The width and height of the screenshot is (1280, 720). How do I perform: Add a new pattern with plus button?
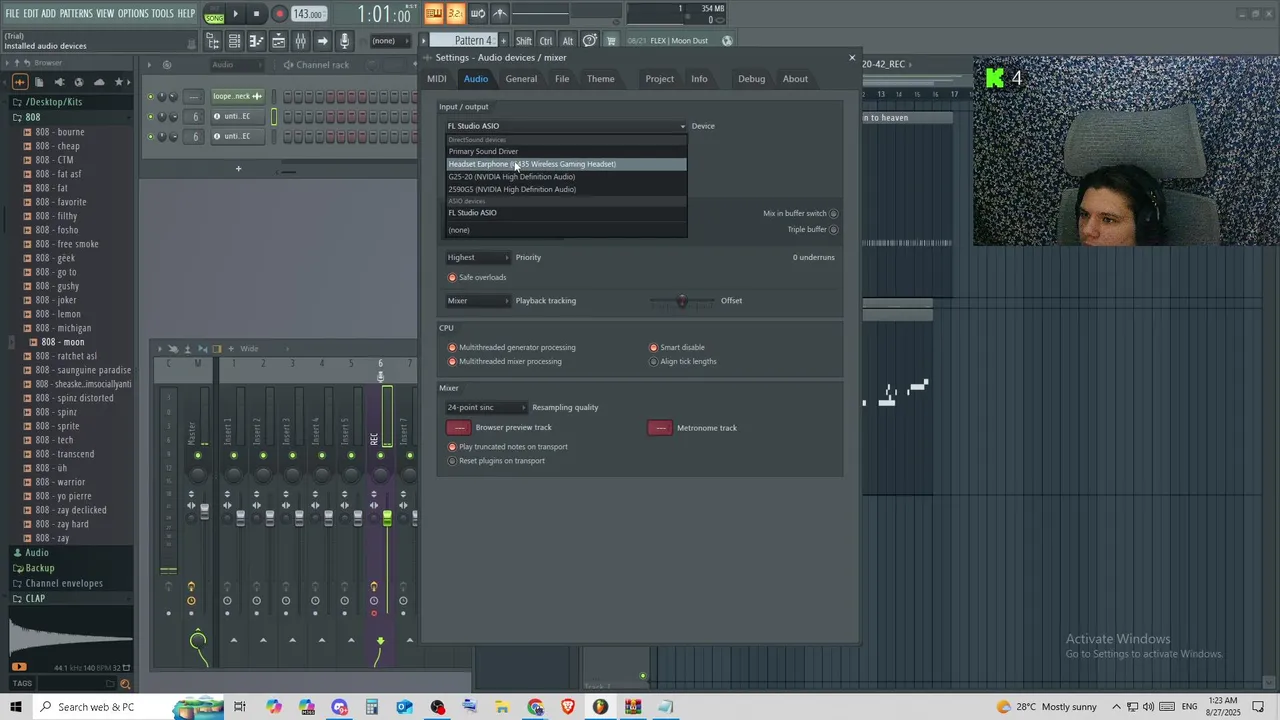tap(503, 41)
